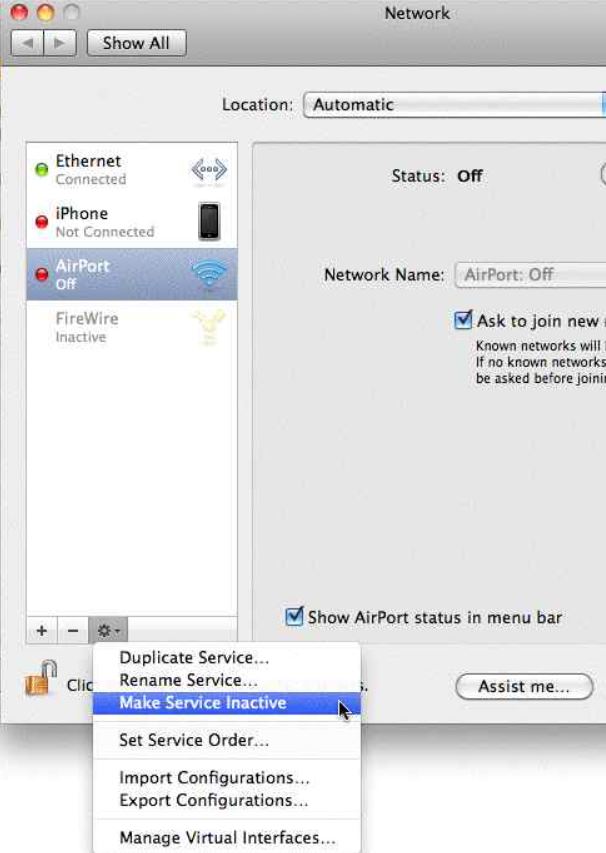
Task: Click the red iPhone status dot
Action: click(42, 222)
